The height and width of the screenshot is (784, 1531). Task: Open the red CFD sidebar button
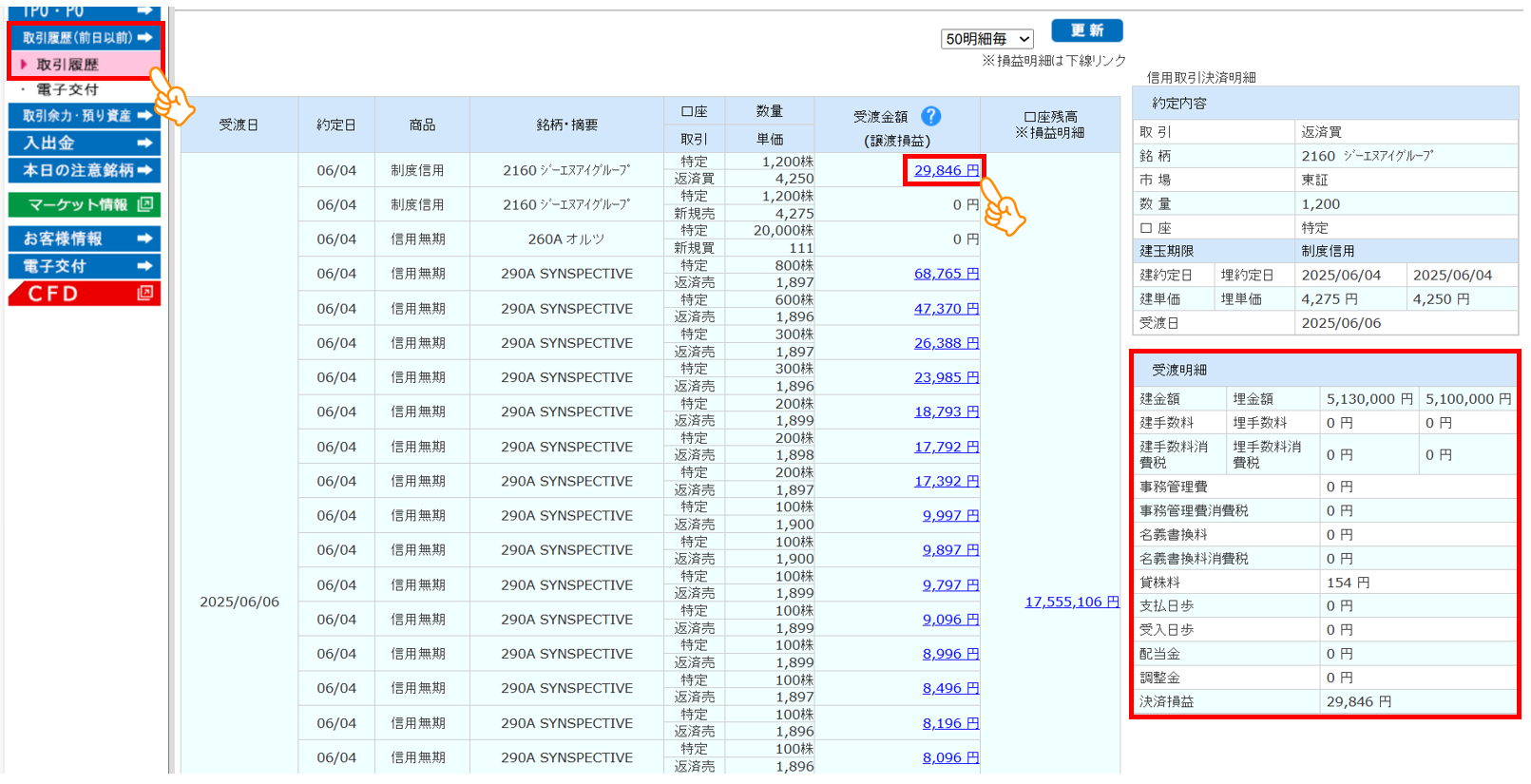(85, 294)
